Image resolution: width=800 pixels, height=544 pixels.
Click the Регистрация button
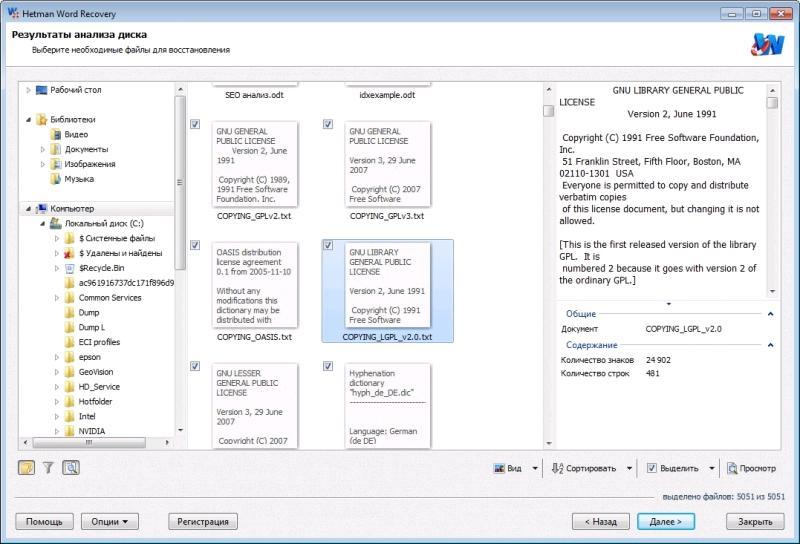[203, 522]
